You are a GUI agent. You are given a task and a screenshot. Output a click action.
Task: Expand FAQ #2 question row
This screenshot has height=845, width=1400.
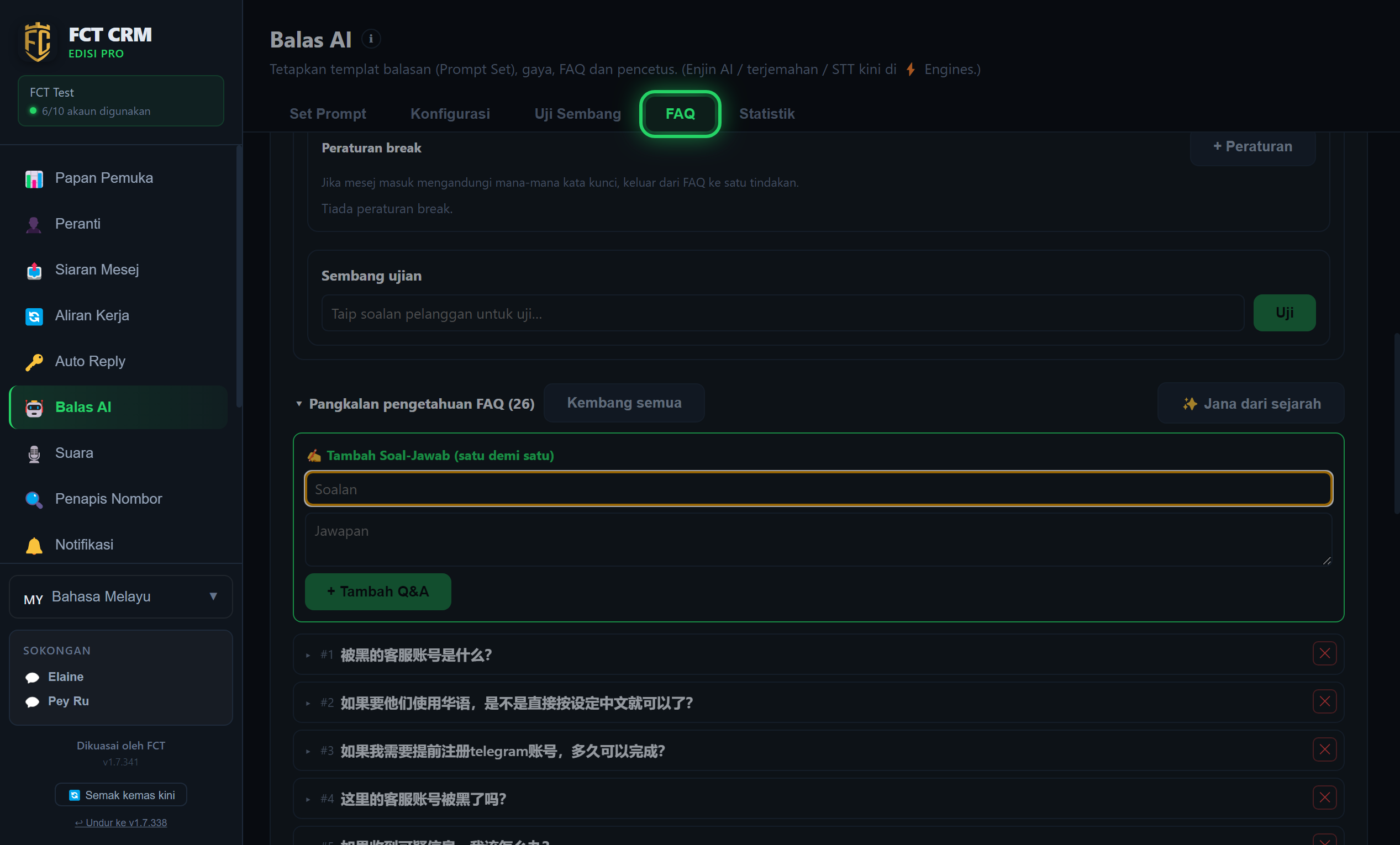click(818, 703)
